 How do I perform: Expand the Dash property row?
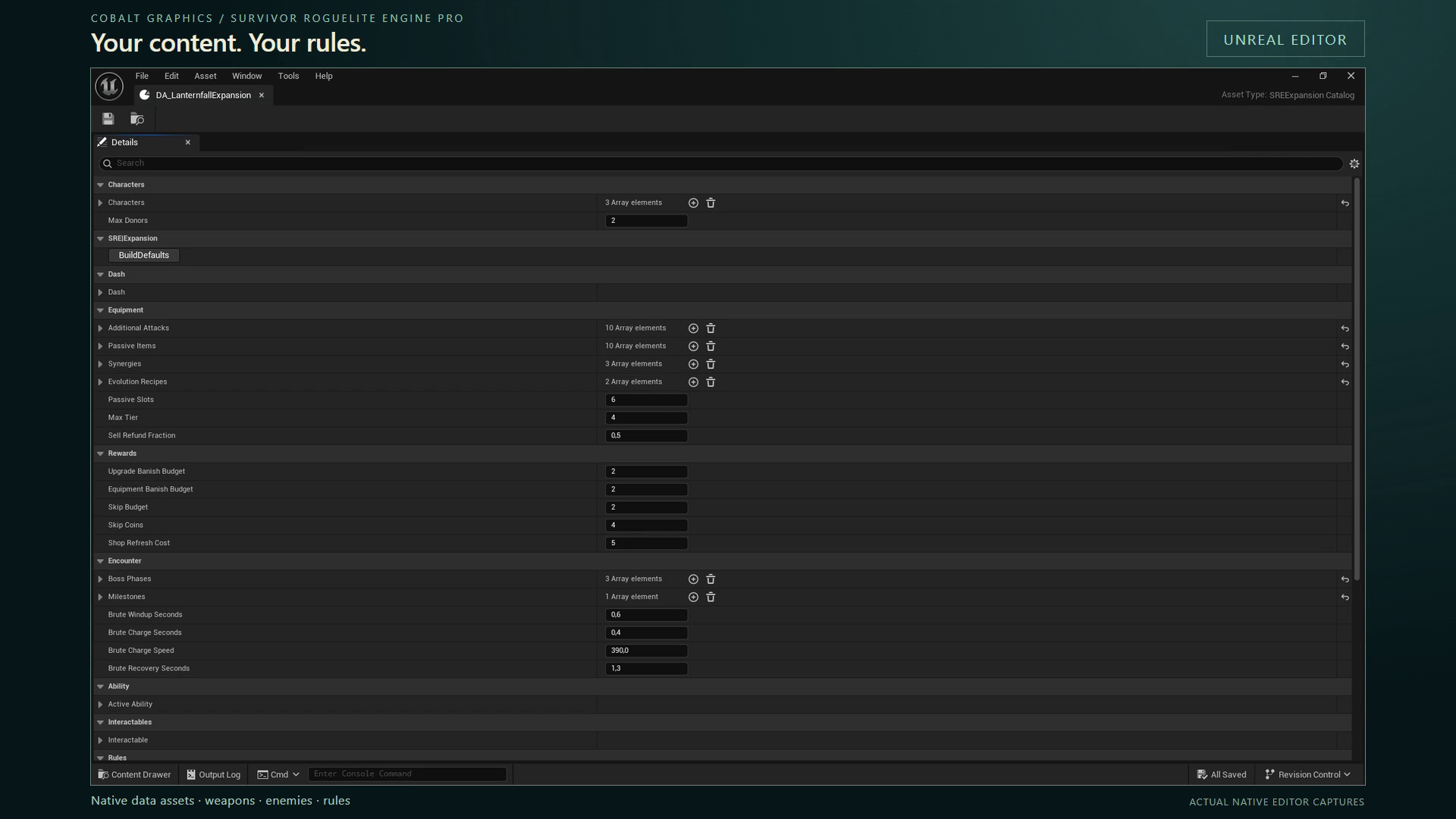click(100, 293)
